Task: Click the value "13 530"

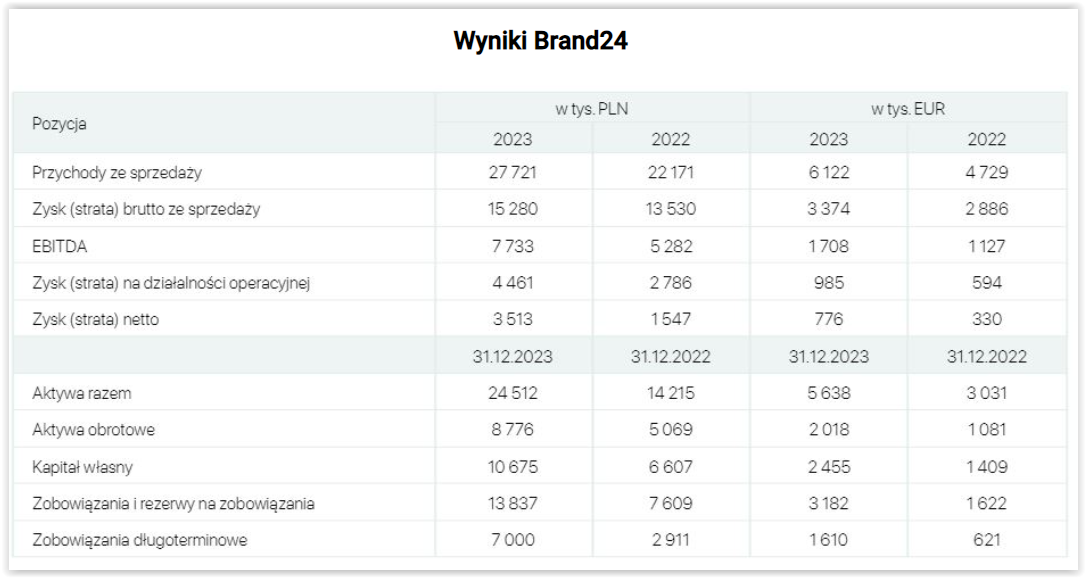Action: point(670,209)
